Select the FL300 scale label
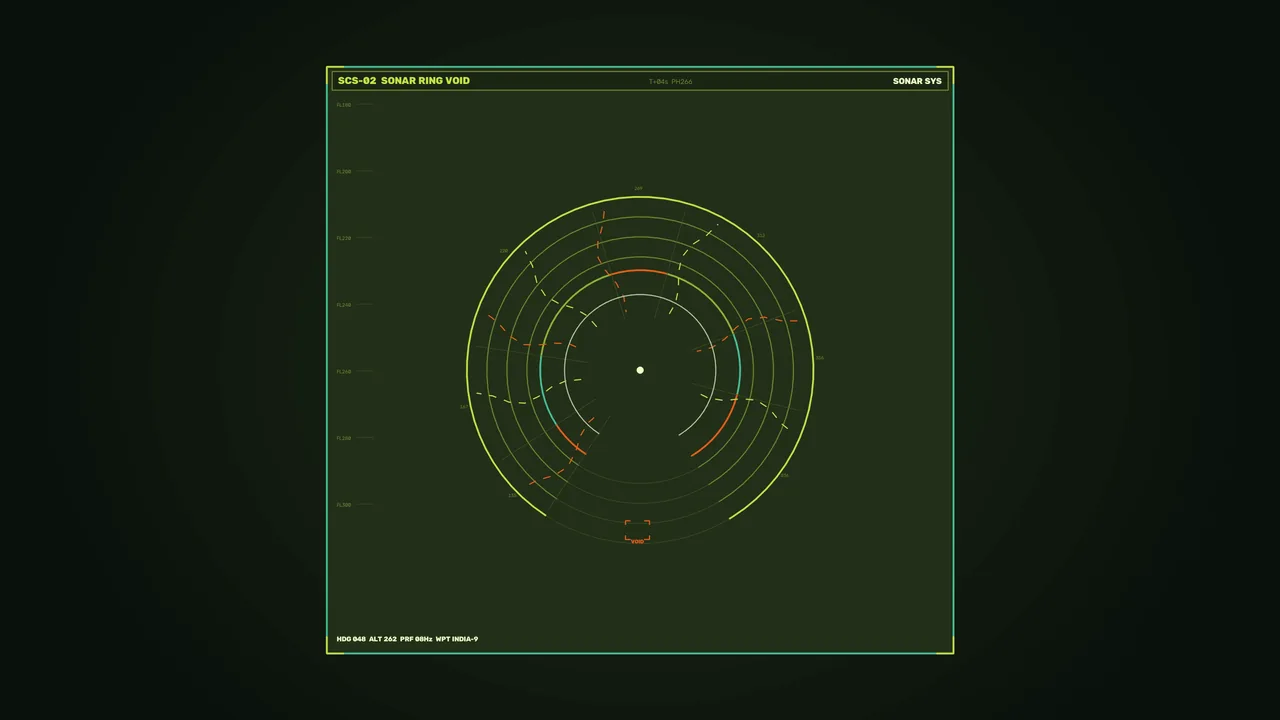The height and width of the screenshot is (720, 1280). [x=344, y=505]
